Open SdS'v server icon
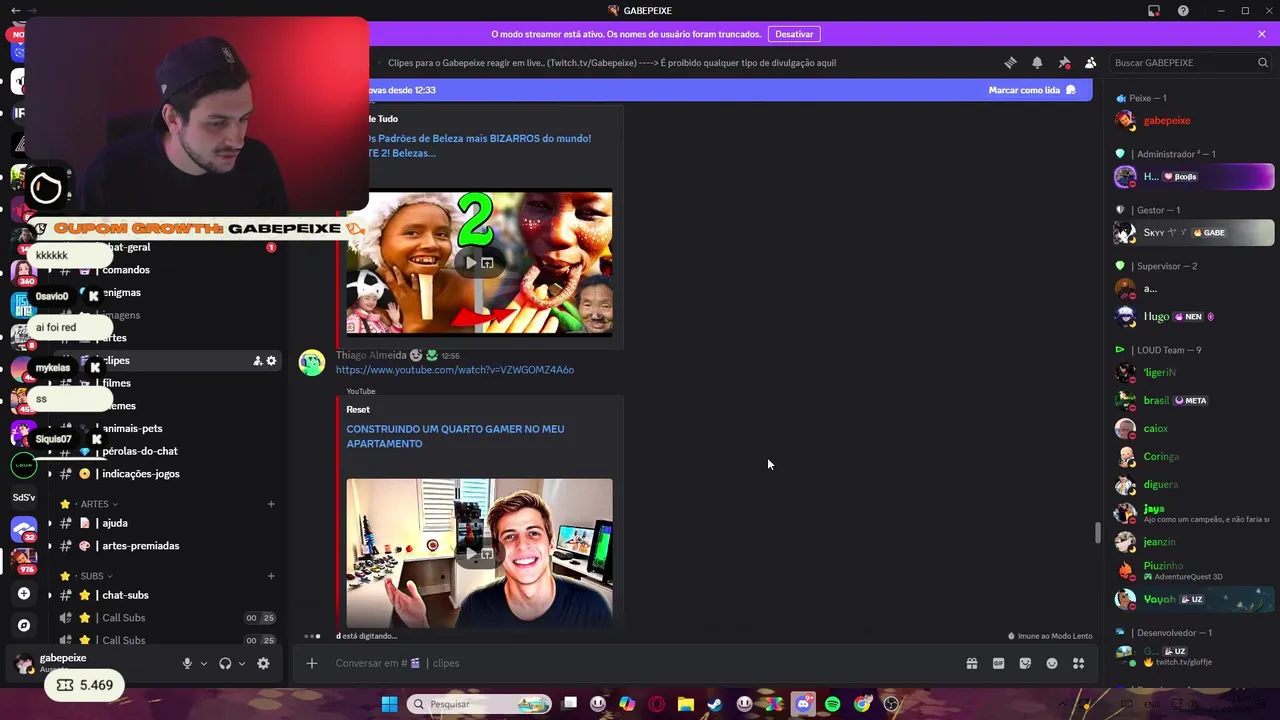This screenshot has height=720, width=1280. (24, 497)
